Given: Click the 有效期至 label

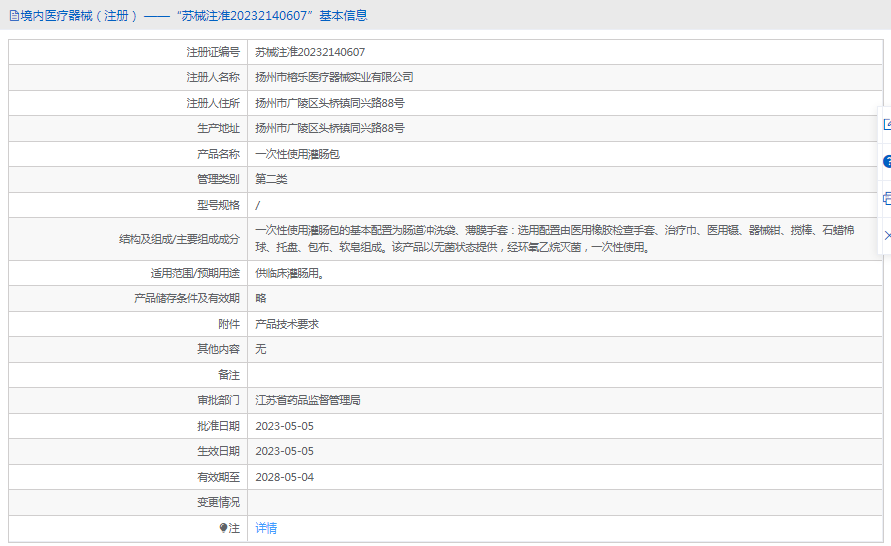Looking at the screenshot, I should pyautogui.click(x=218, y=477).
